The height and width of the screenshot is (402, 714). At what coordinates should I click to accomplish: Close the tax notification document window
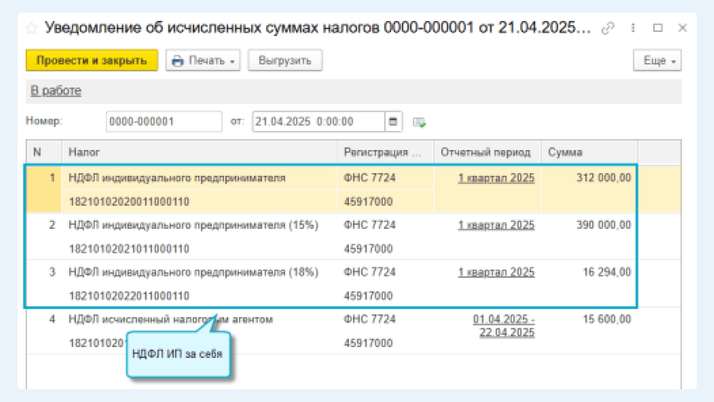(682, 28)
